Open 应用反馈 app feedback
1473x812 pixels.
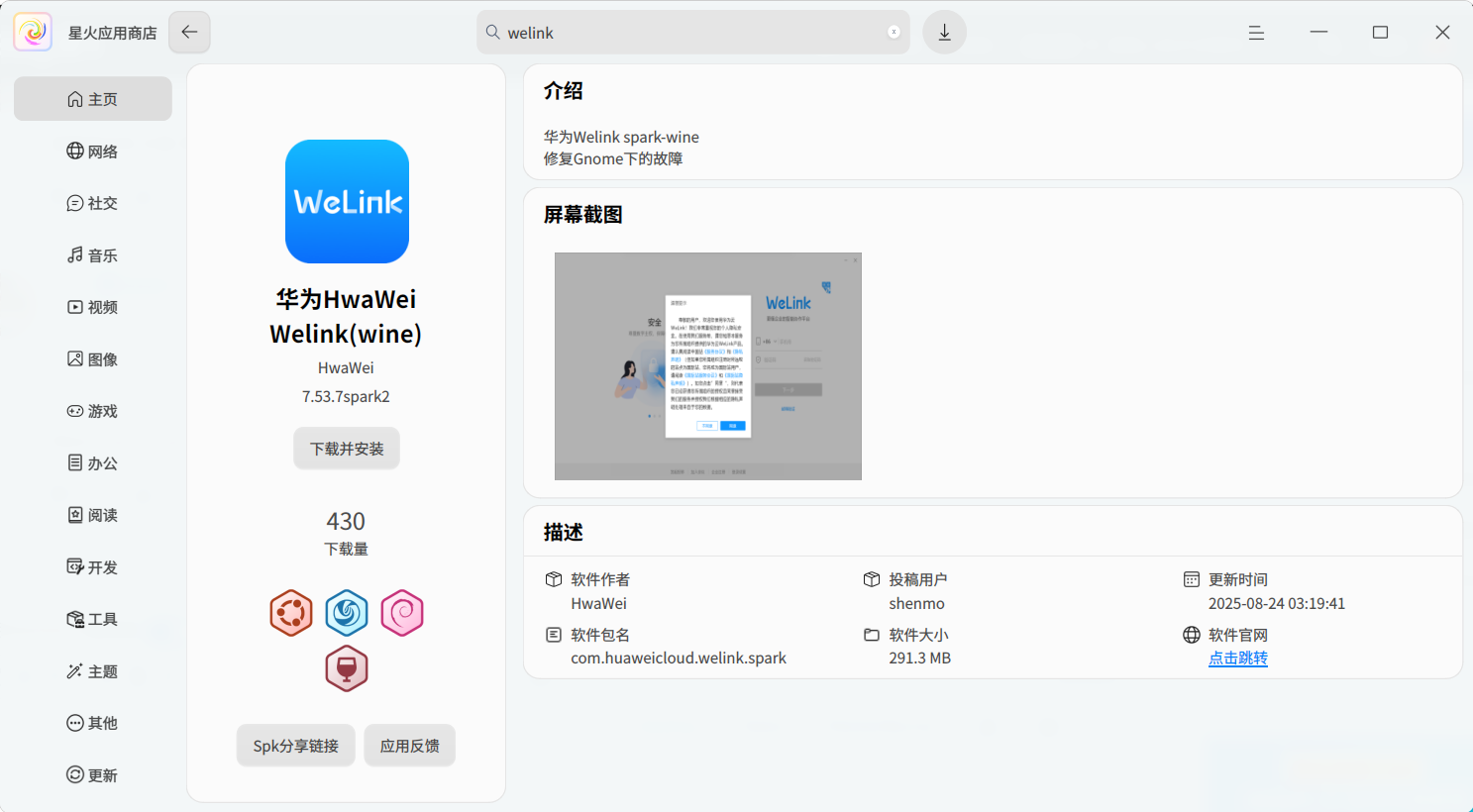[x=410, y=746]
